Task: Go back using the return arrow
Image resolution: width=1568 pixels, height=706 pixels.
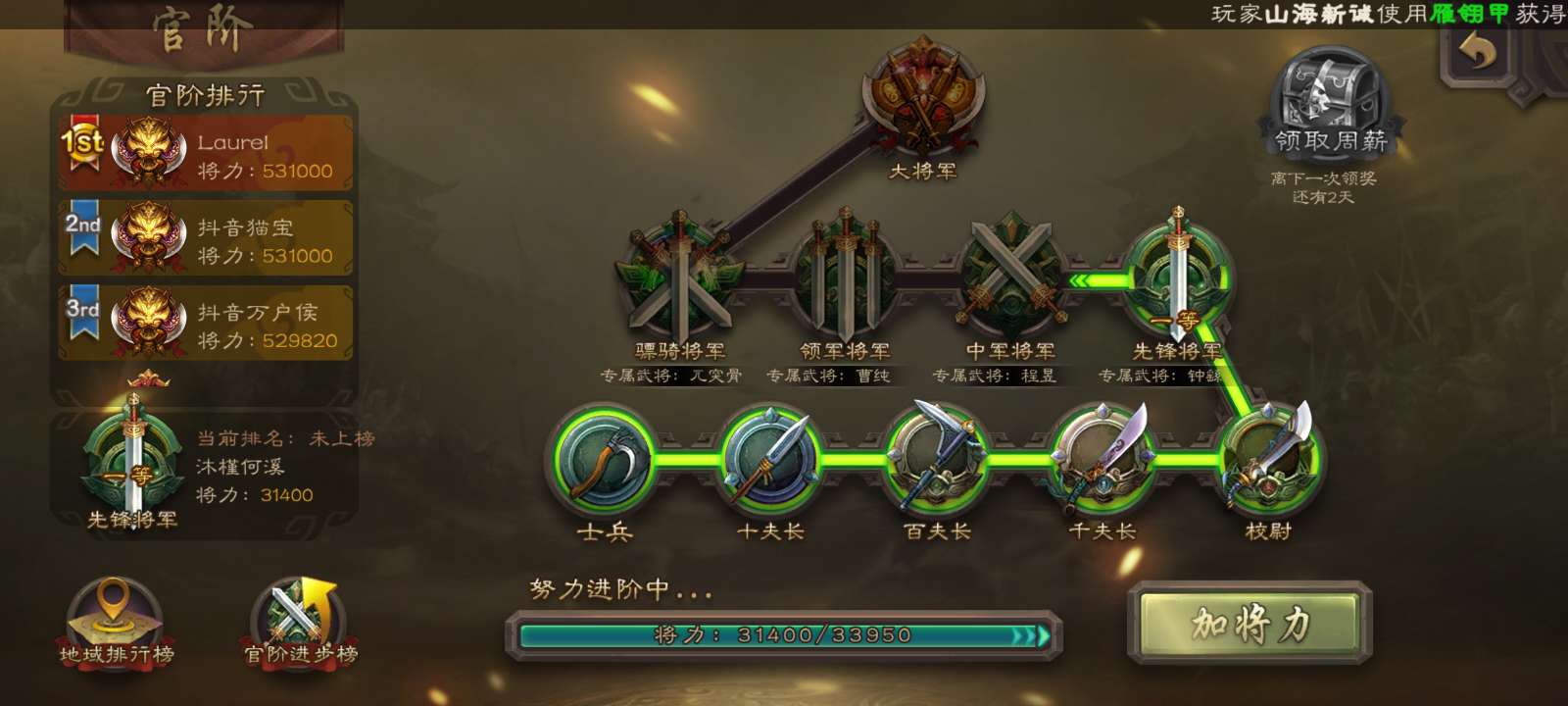Action: pos(1478,51)
